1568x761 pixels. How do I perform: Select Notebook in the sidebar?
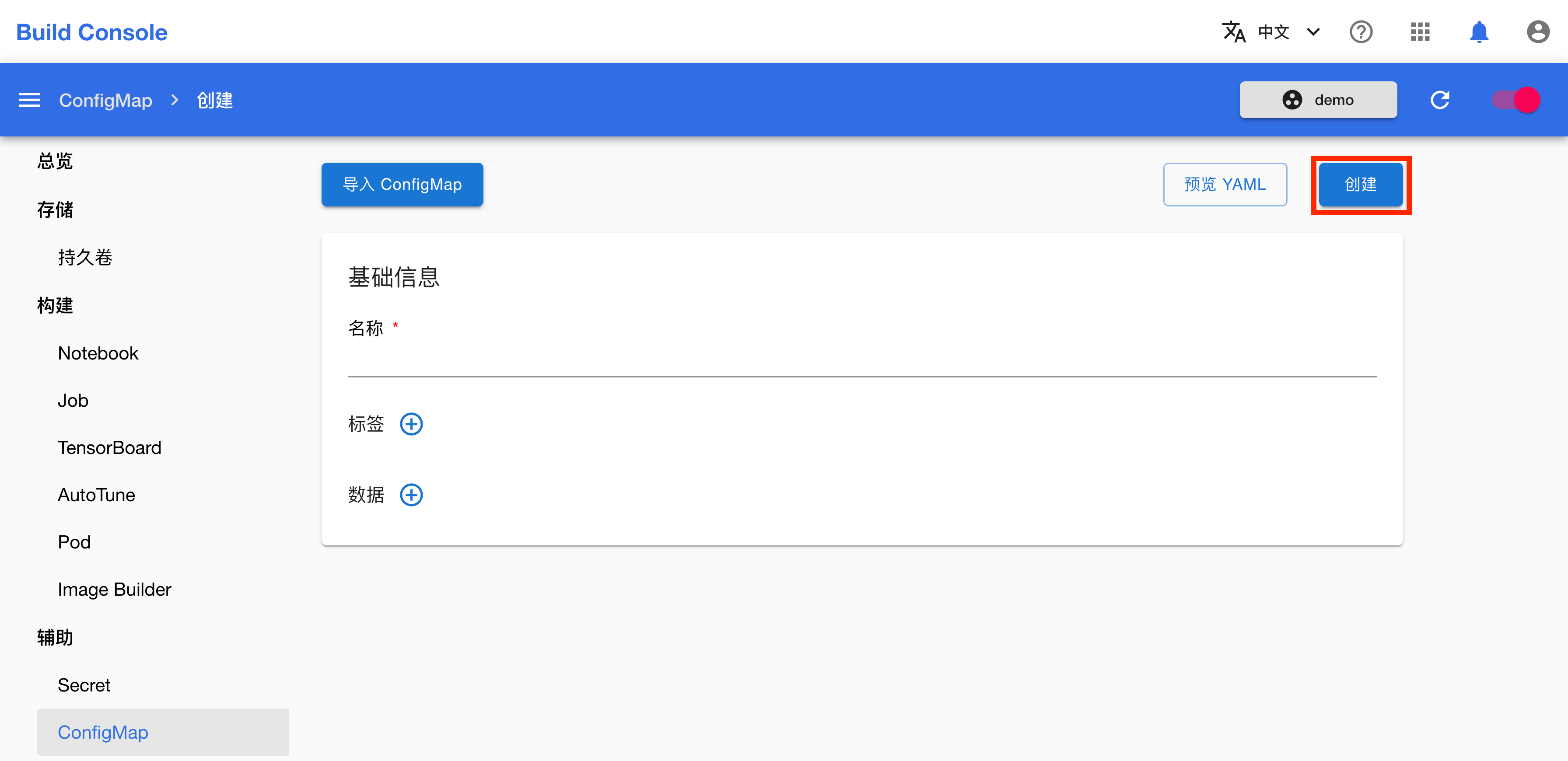click(98, 353)
